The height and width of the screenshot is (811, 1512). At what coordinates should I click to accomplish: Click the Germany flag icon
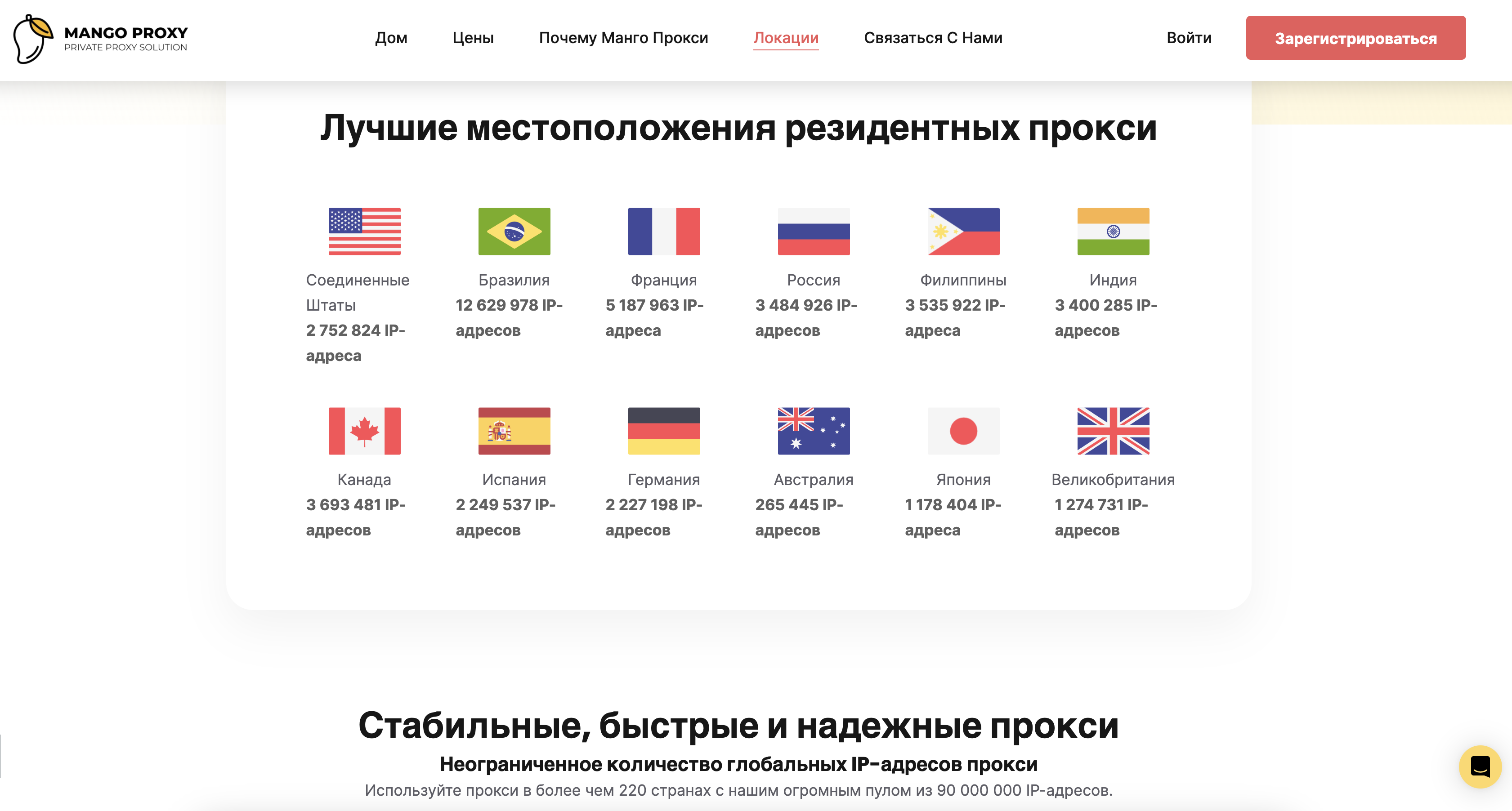coord(664,431)
